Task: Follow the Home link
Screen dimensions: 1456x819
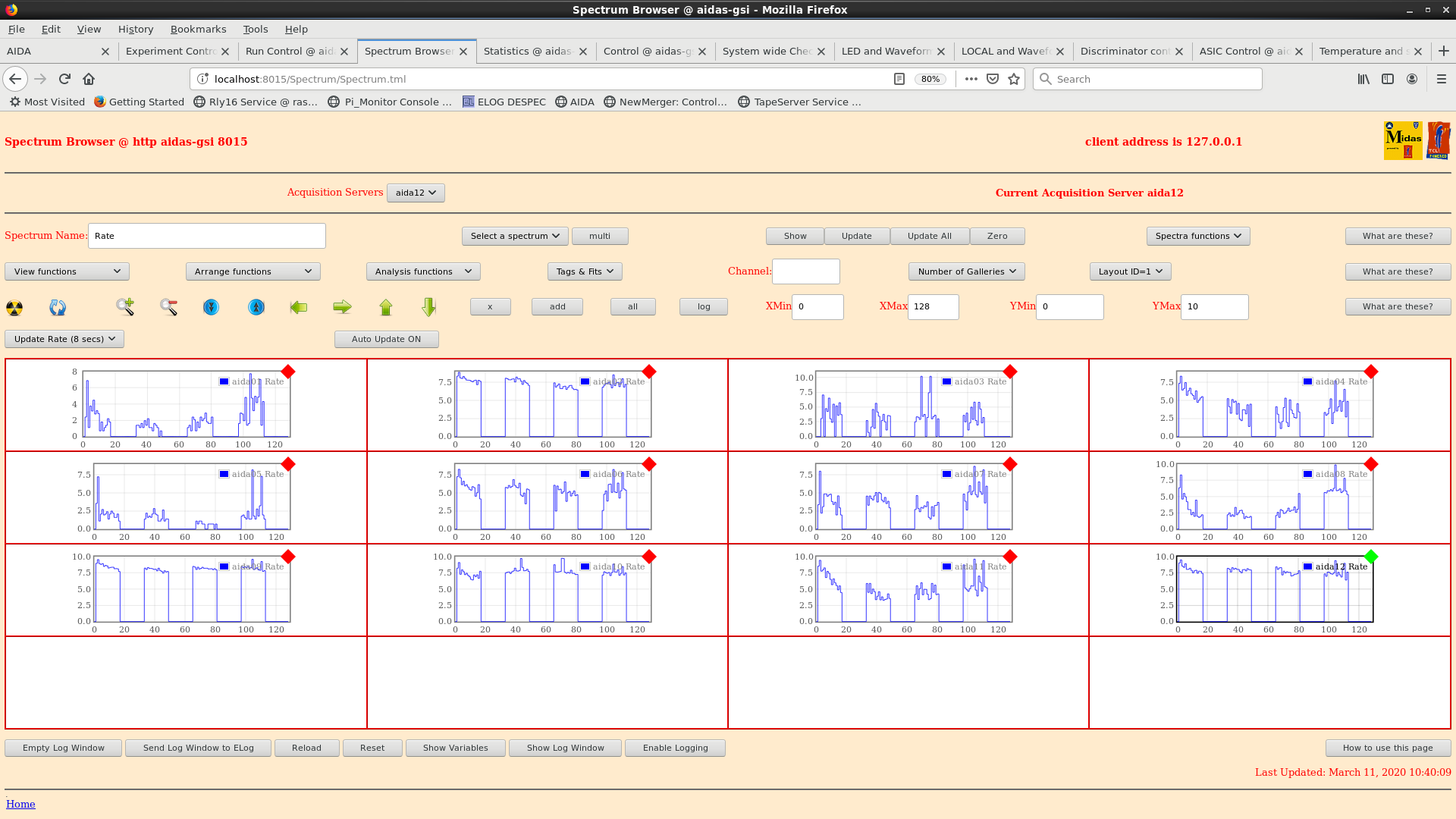Action: click(20, 804)
